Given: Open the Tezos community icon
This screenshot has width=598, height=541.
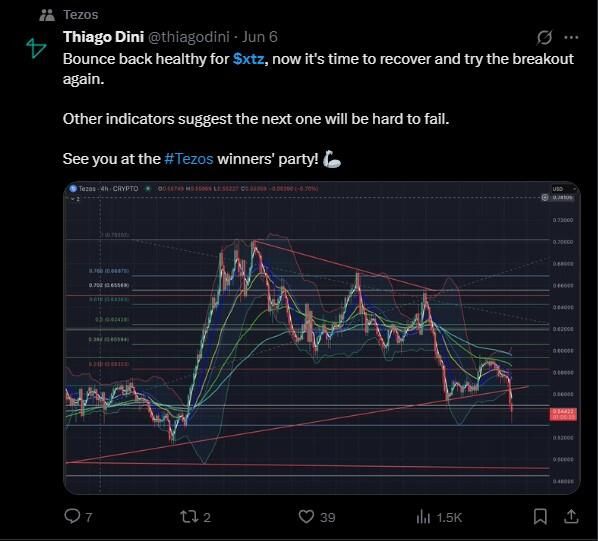Looking at the screenshot, I should [x=47, y=15].
